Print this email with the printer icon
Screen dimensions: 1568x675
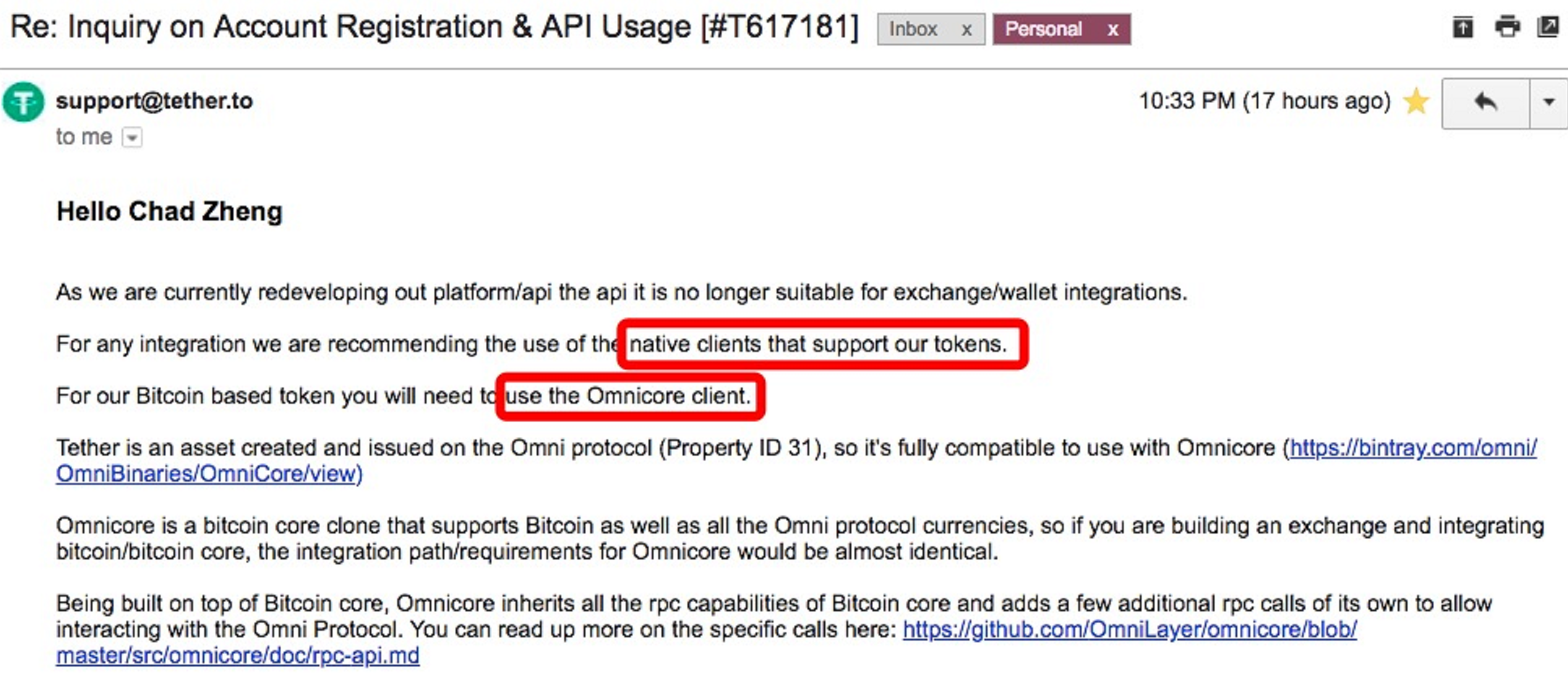coord(1507,28)
